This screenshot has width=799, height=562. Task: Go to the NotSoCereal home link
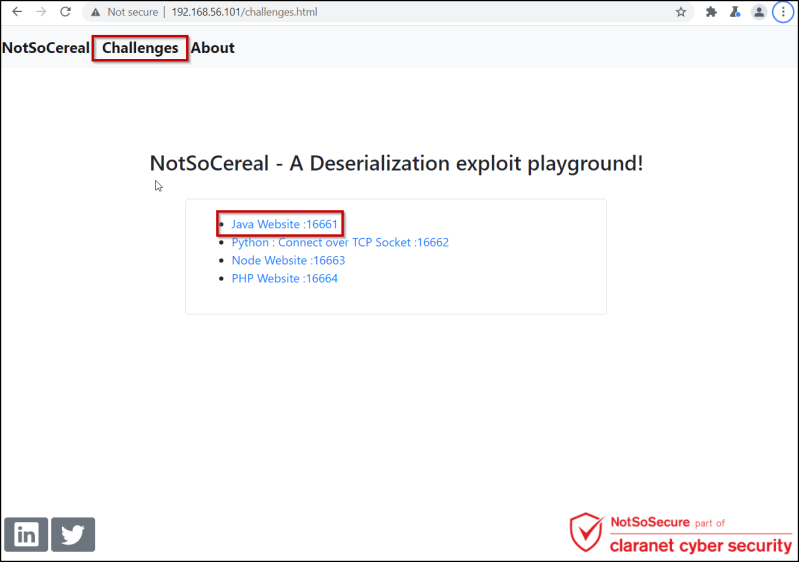click(46, 48)
